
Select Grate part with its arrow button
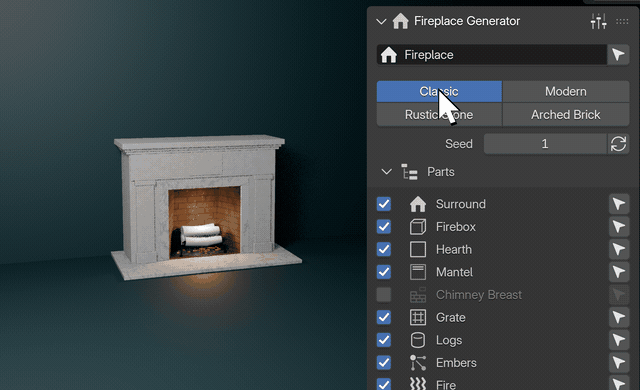click(x=619, y=317)
